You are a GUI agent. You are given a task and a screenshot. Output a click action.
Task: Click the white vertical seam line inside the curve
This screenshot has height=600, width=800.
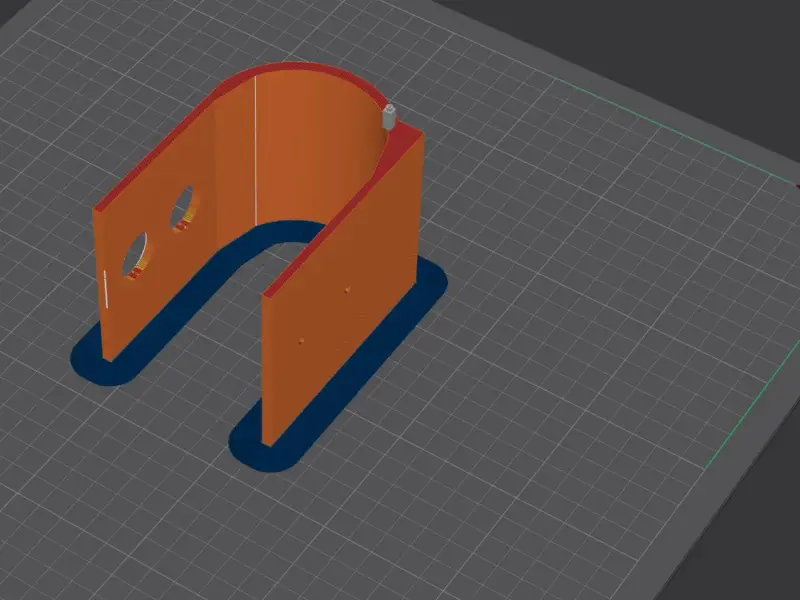[256, 151]
